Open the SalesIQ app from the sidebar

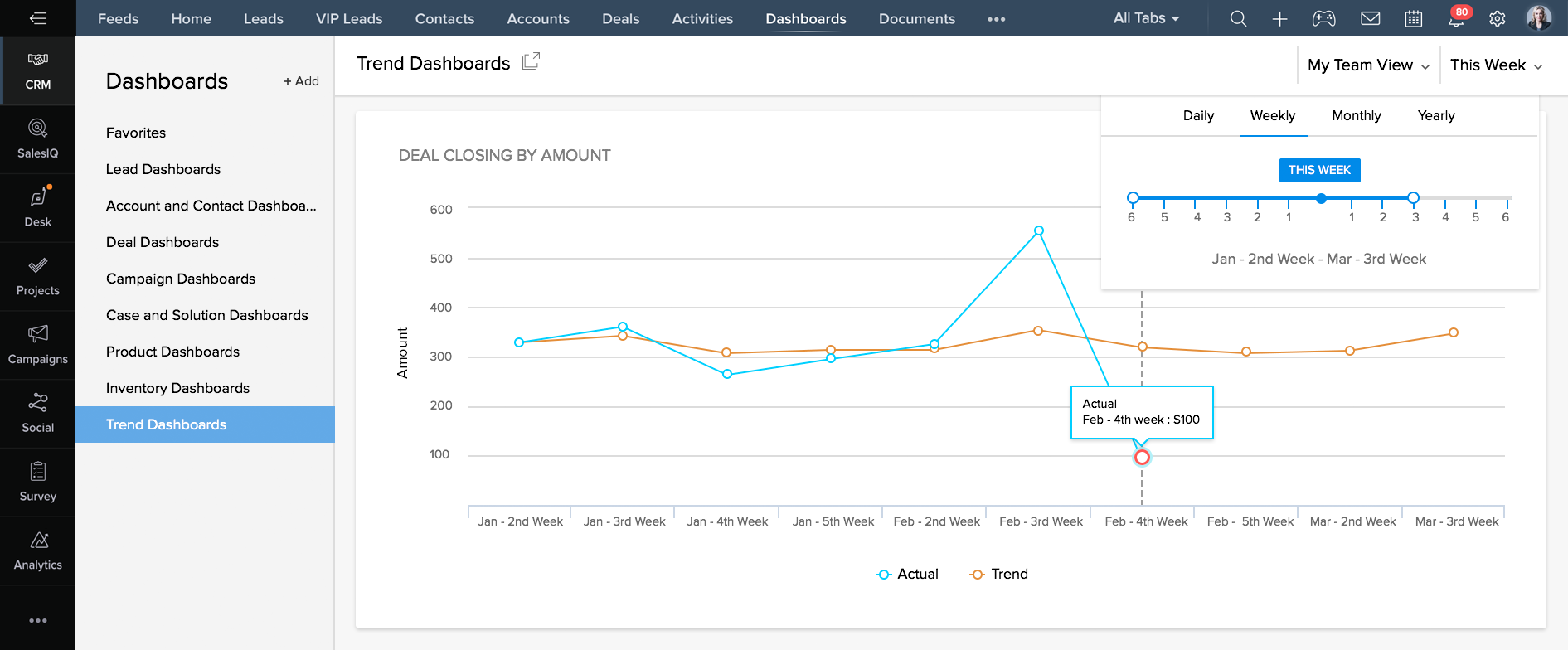[x=37, y=138]
